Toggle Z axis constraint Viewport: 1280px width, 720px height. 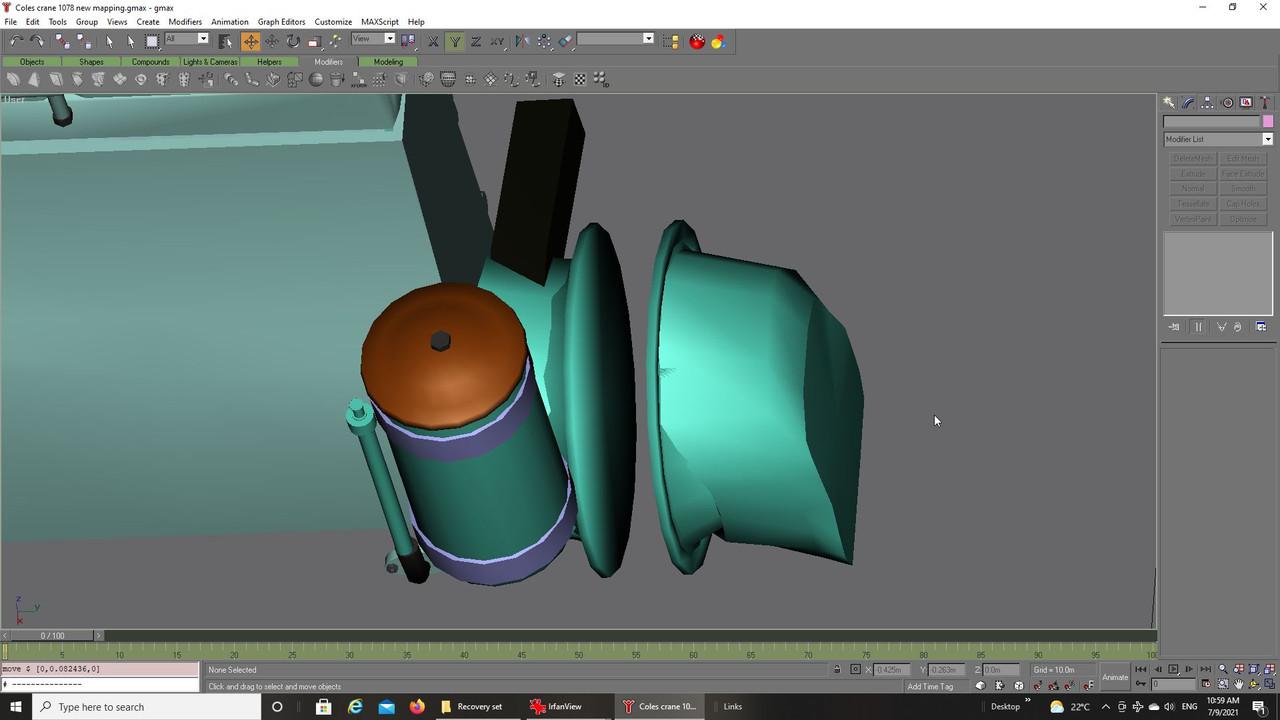coord(476,41)
